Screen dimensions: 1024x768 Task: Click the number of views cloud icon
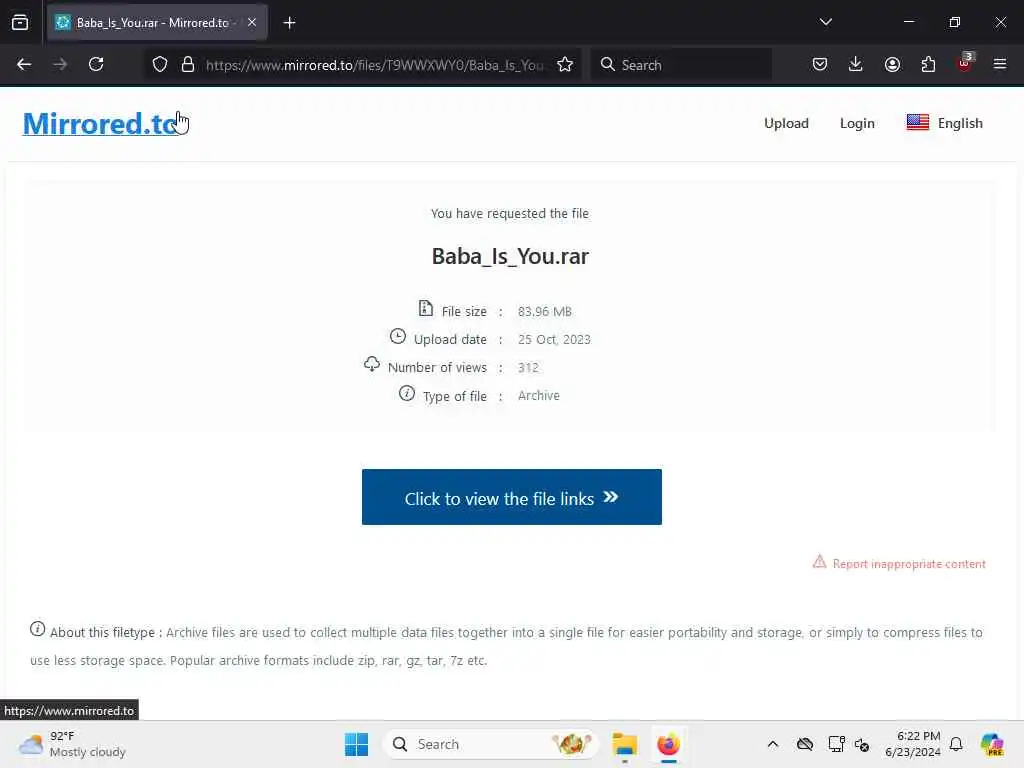(372, 364)
